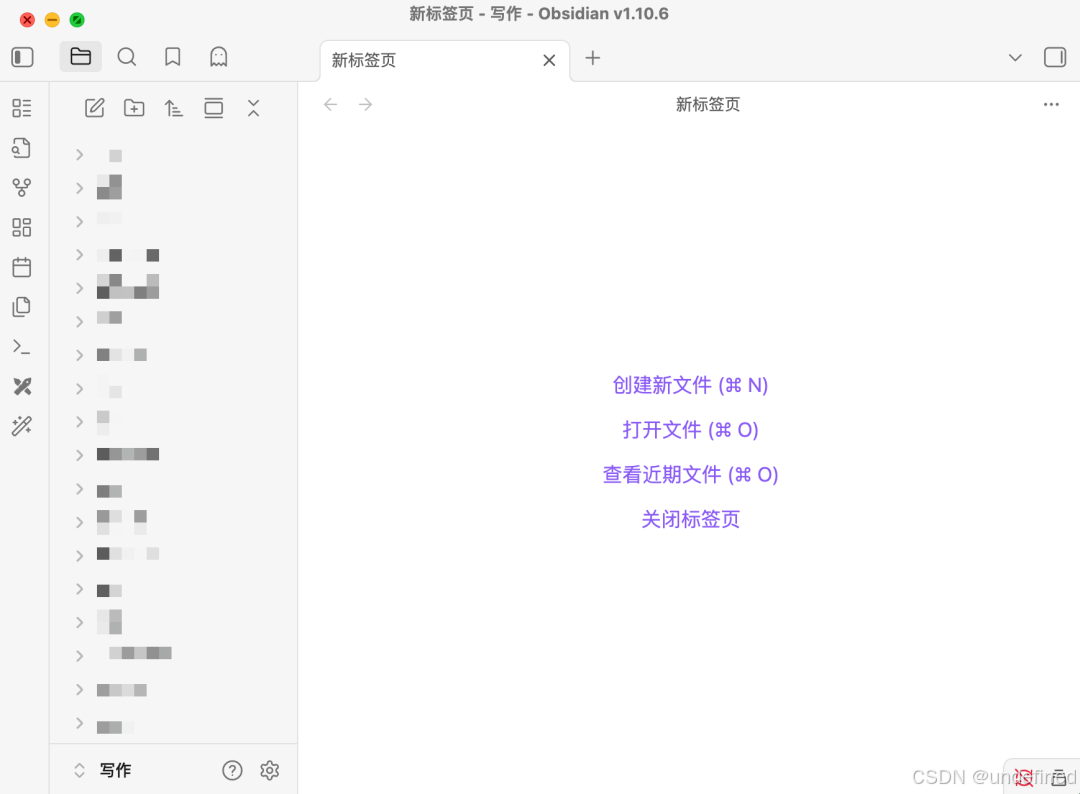
Task: Click the 查看近期文件 link
Action: point(691,474)
